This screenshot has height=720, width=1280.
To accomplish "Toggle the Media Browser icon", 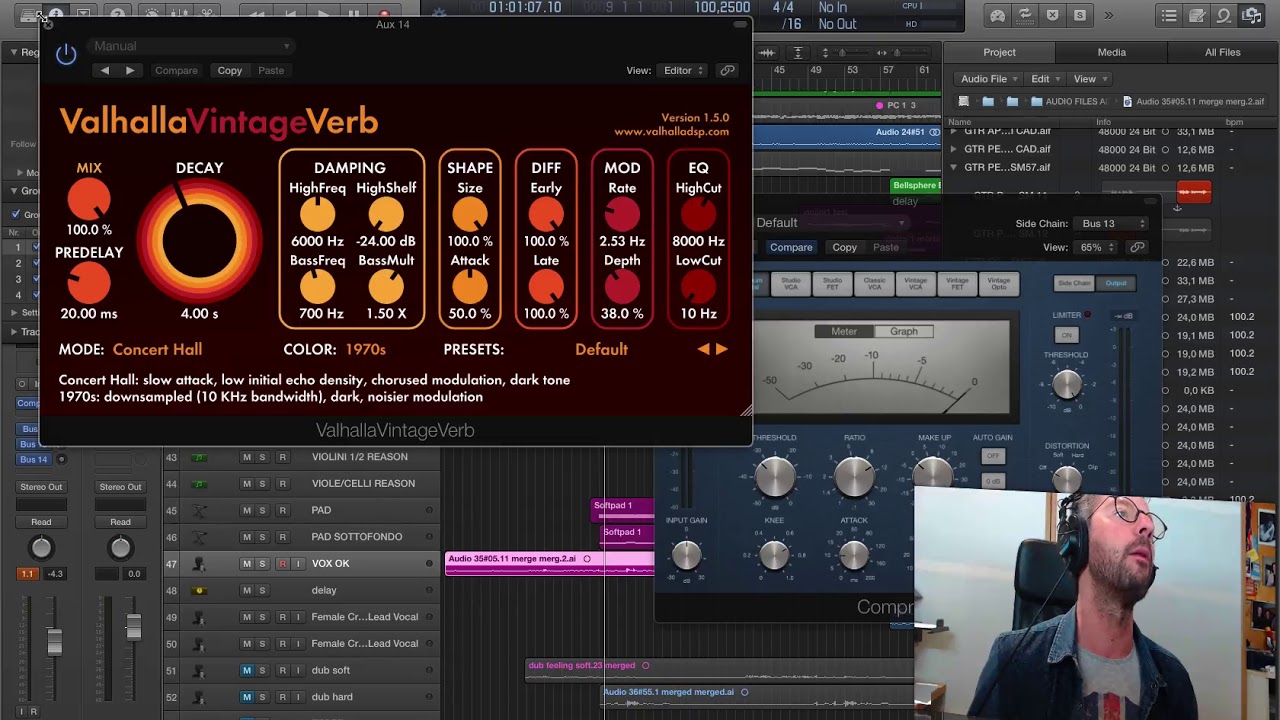I will [1251, 16].
